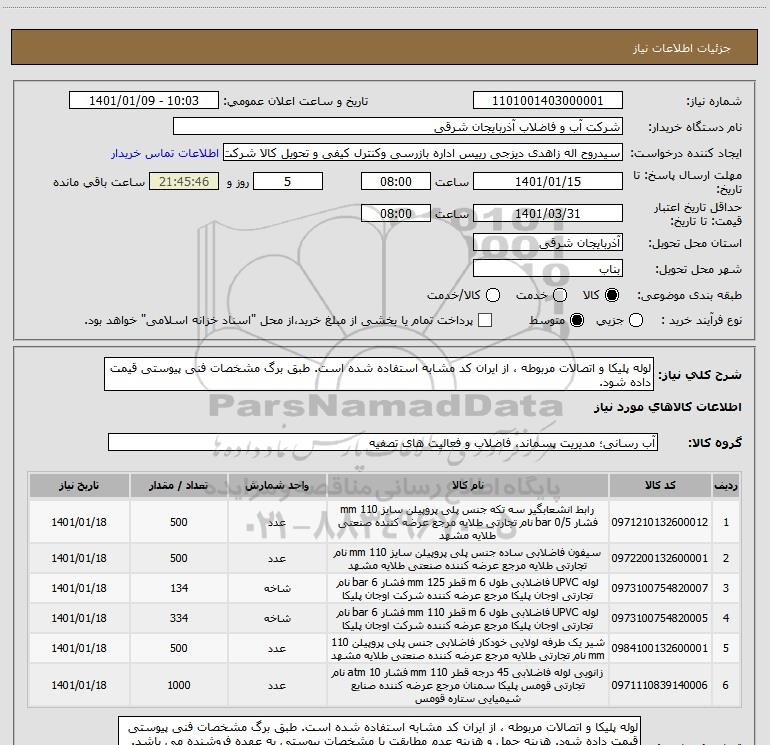
Task: Click the announcement date field 1401/01/09 - 10:03
Action: coord(144,101)
